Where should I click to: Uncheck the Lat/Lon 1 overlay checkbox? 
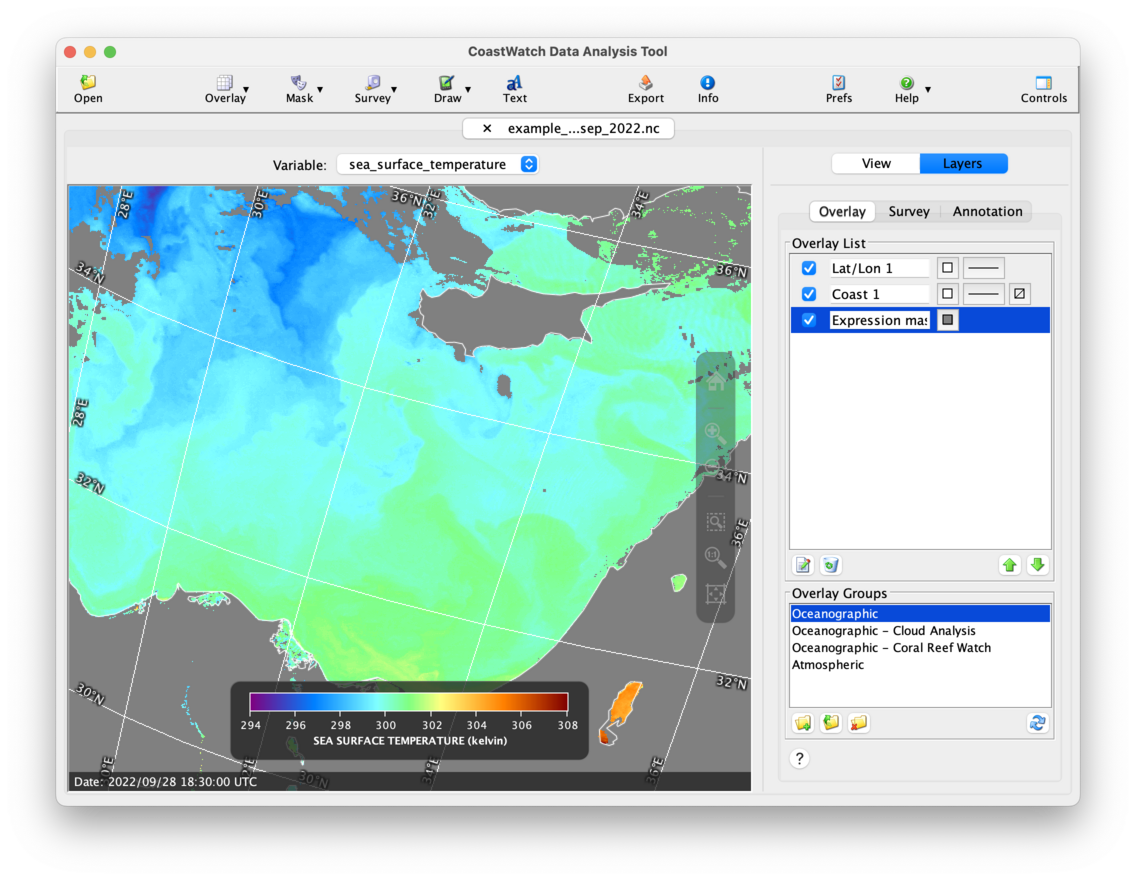pyautogui.click(x=809, y=268)
